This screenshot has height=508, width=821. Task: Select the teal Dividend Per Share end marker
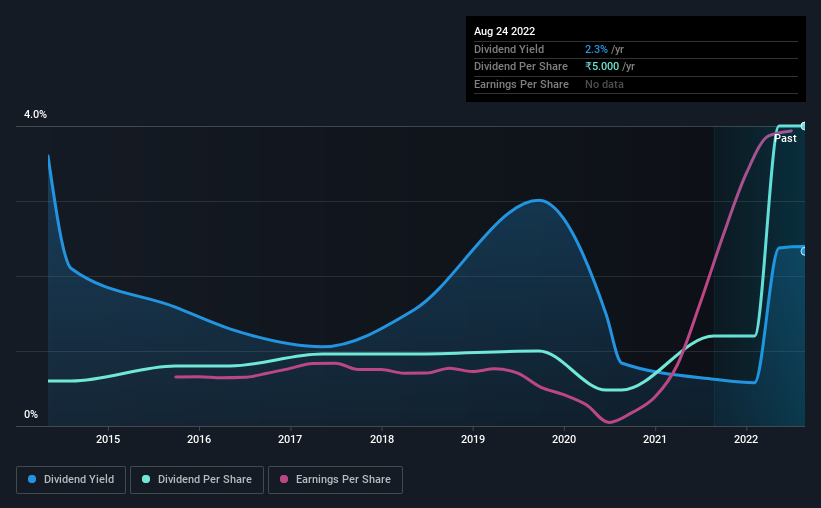pyautogui.click(x=804, y=126)
